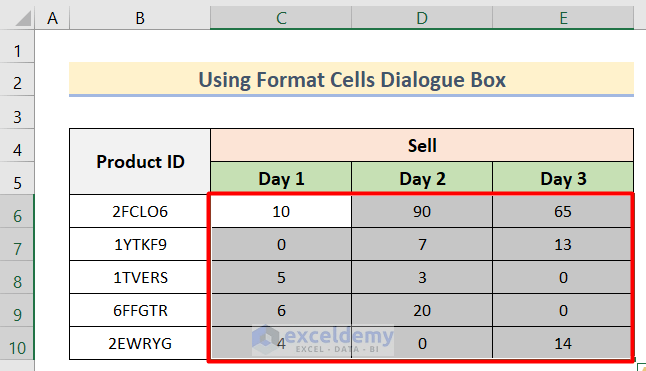Select the cell containing 1YTKF9
The image size is (646, 371).
(140, 244)
